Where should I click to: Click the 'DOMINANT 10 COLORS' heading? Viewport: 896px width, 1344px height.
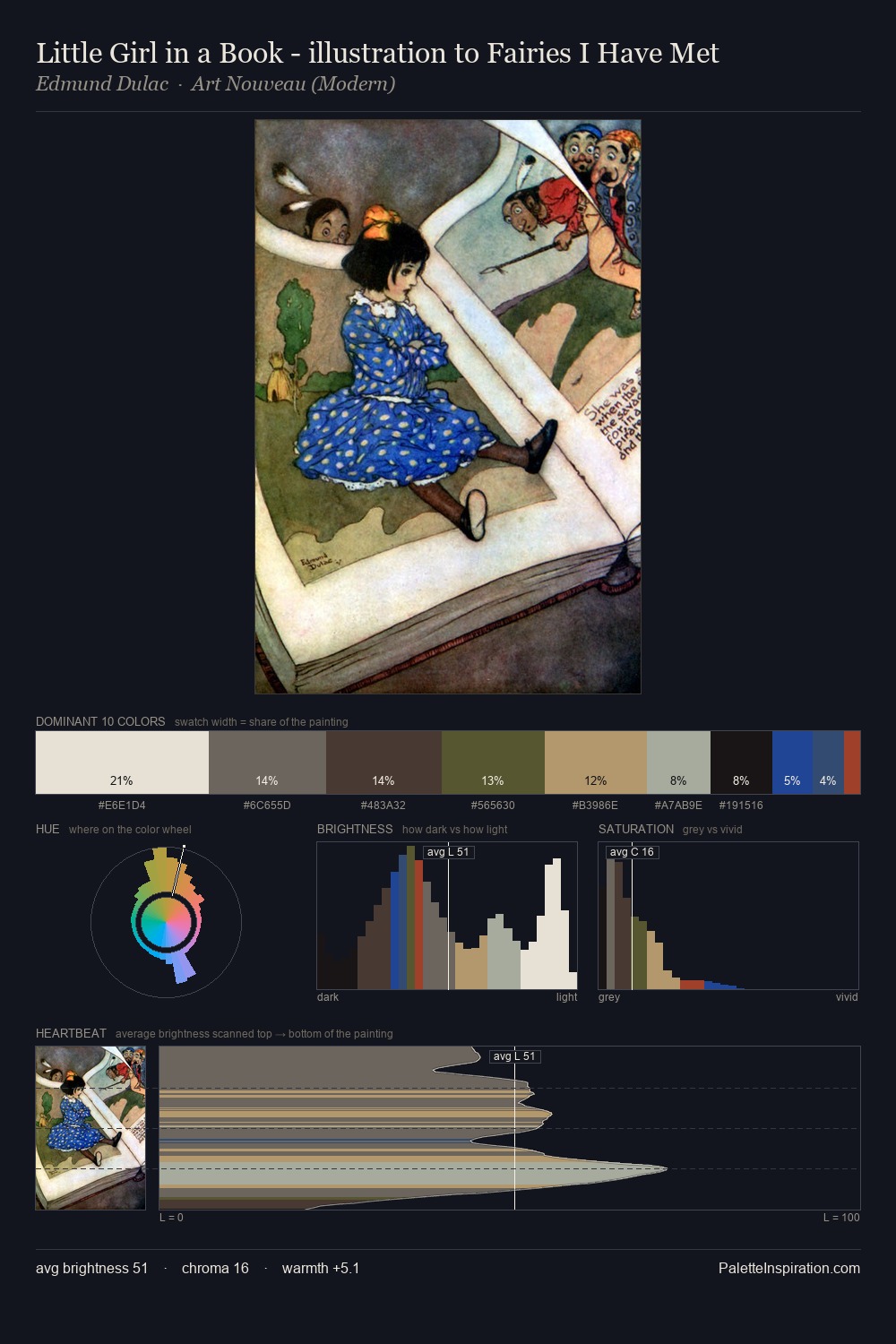[x=100, y=721]
